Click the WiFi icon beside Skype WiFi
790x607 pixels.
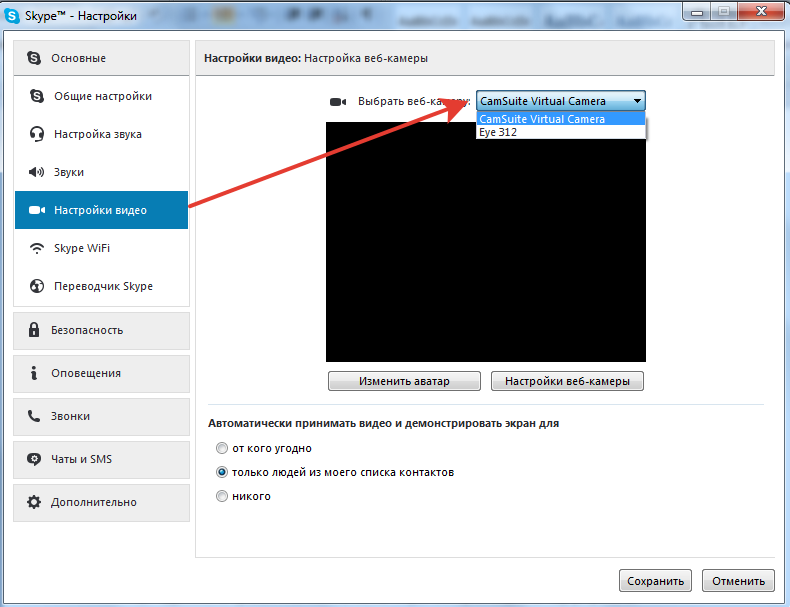pyautogui.click(x=37, y=248)
